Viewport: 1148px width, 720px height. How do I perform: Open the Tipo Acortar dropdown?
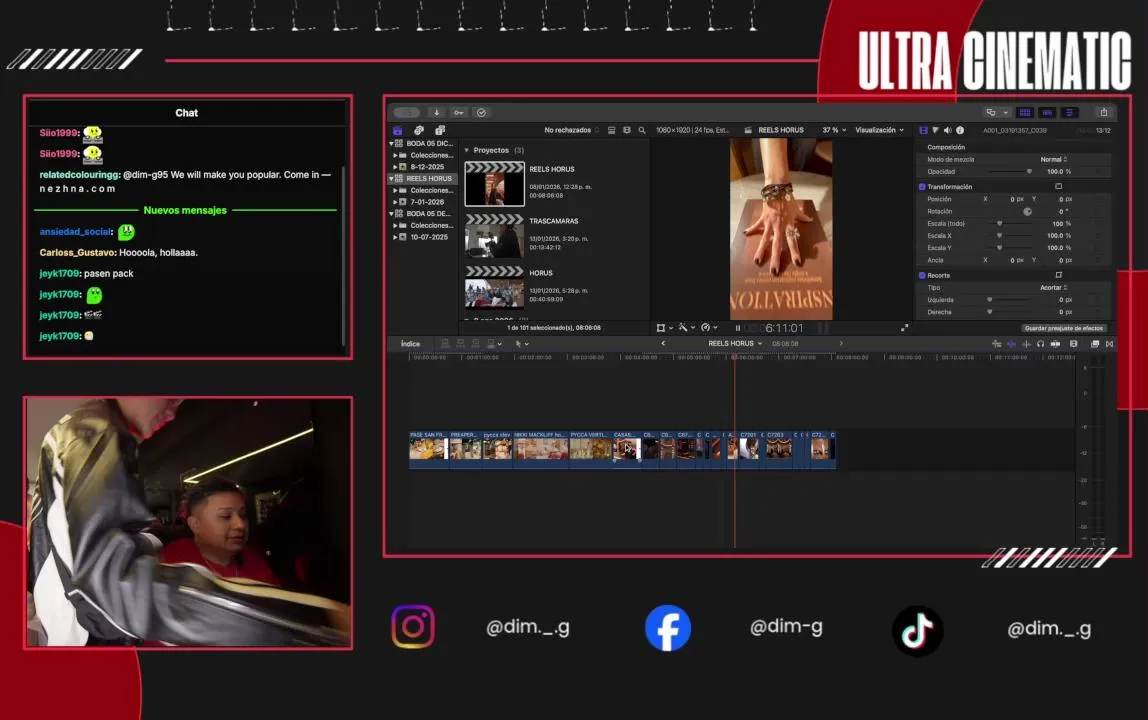click(1054, 288)
